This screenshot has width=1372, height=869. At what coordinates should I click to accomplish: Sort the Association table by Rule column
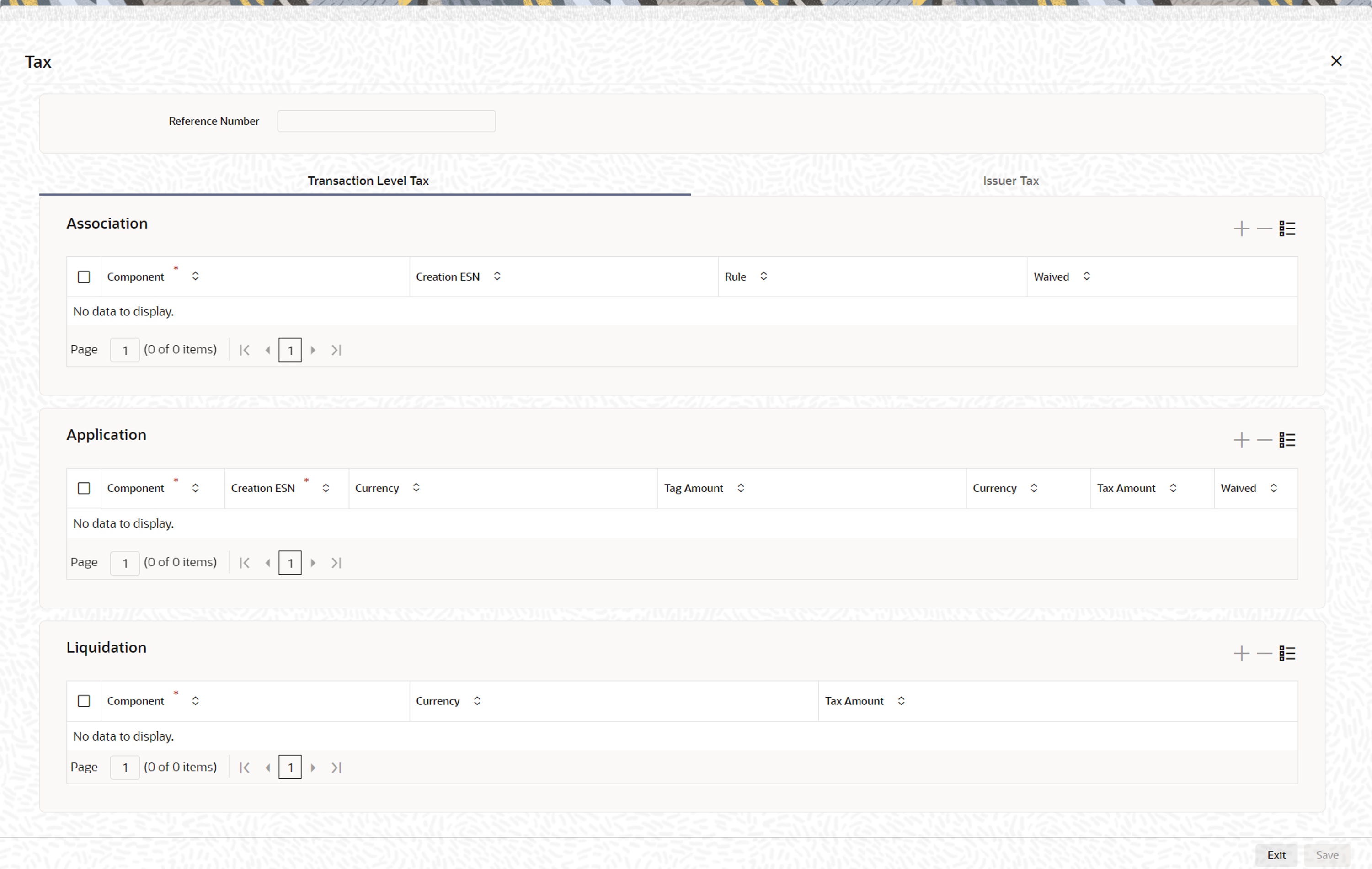pyautogui.click(x=763, y=277)
